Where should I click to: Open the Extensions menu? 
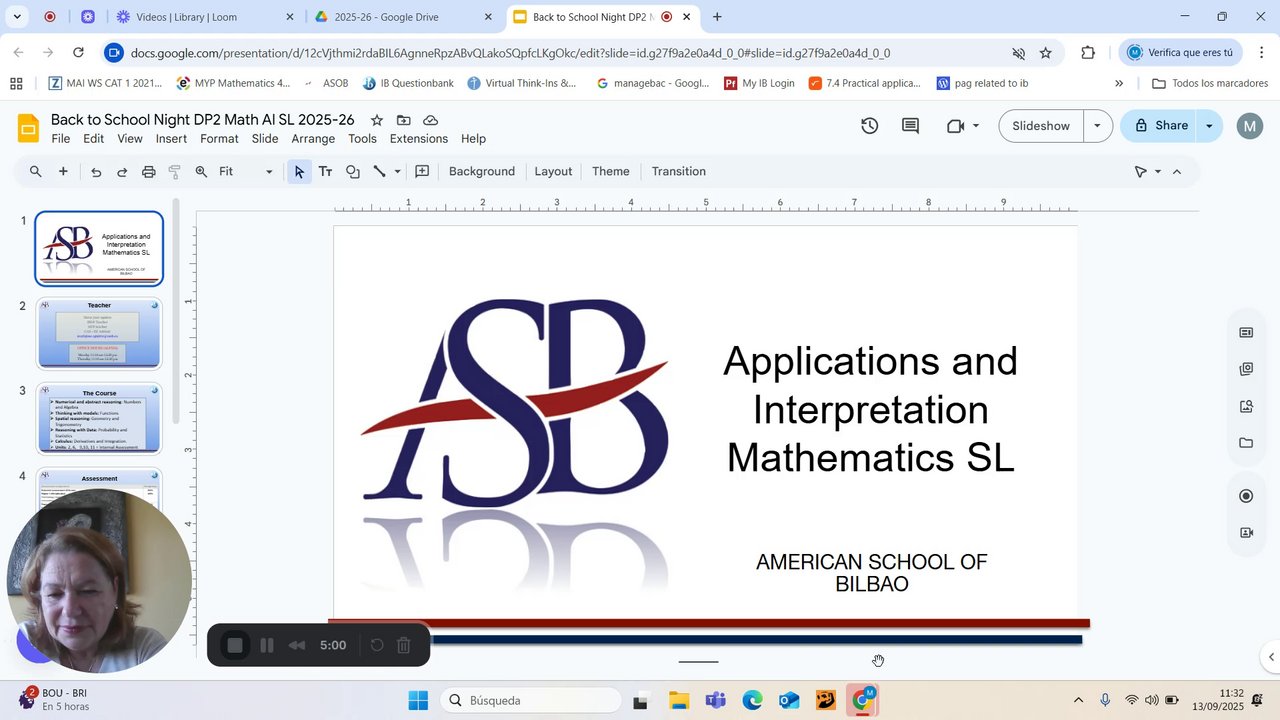click(419, 139)
